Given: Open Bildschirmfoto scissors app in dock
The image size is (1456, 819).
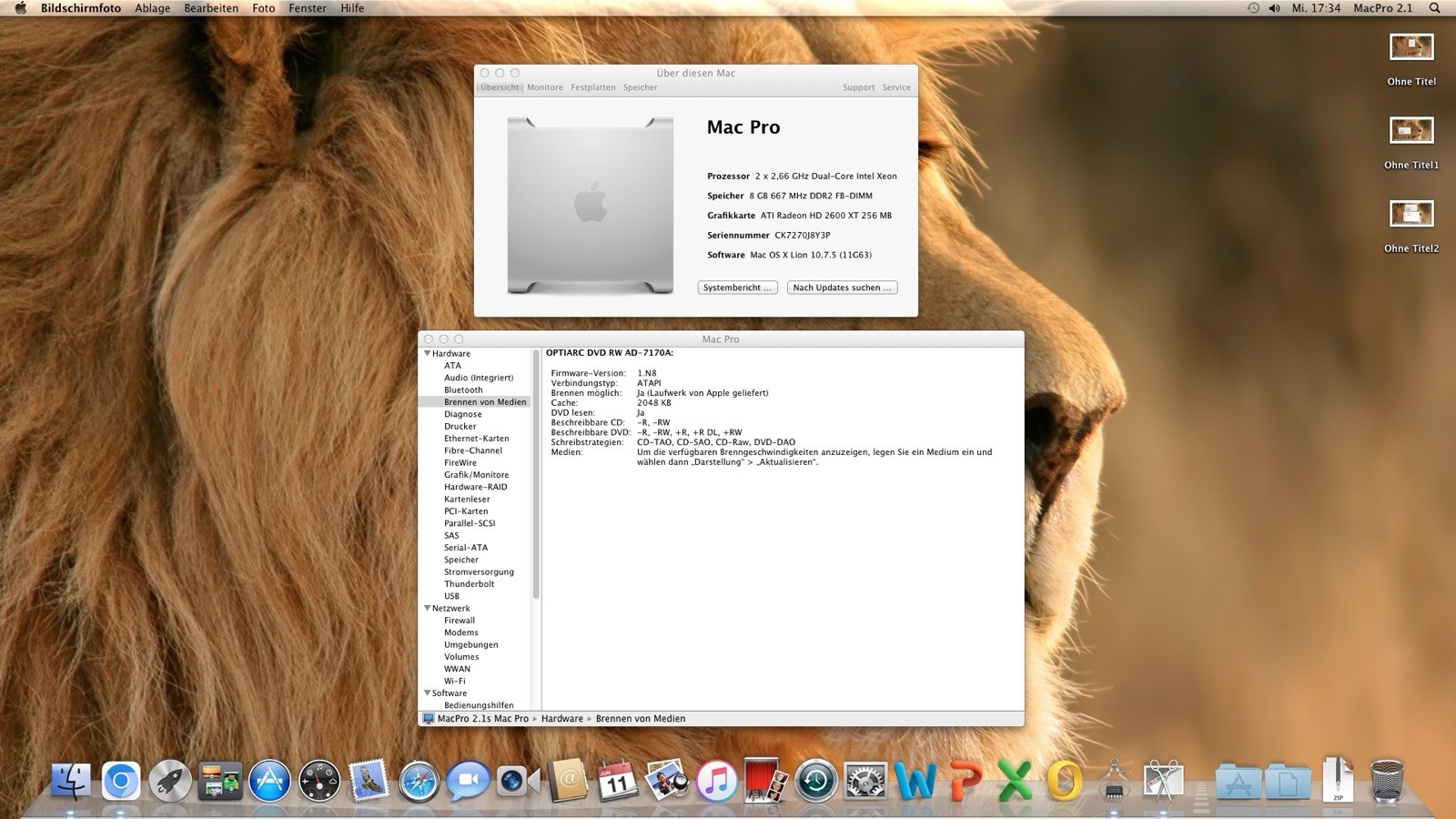Looking at the screenshot, I should pos(1163,781).
